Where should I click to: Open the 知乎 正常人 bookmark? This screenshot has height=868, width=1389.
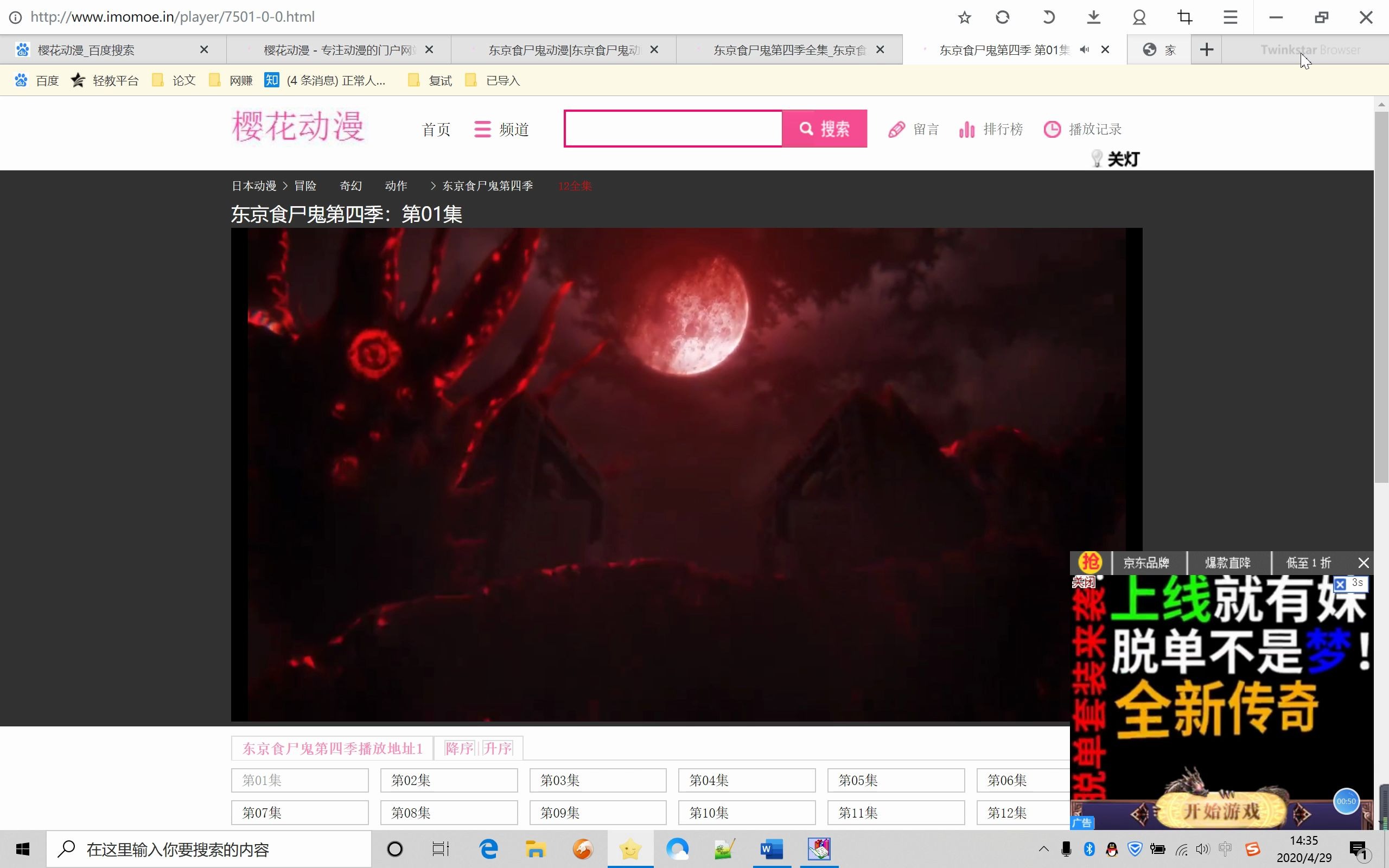(326, 80)
